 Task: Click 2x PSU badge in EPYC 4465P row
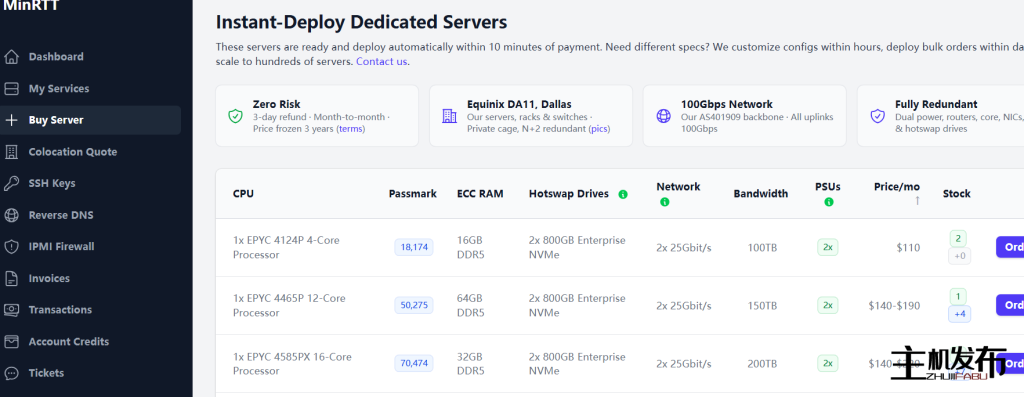point(827,306)
